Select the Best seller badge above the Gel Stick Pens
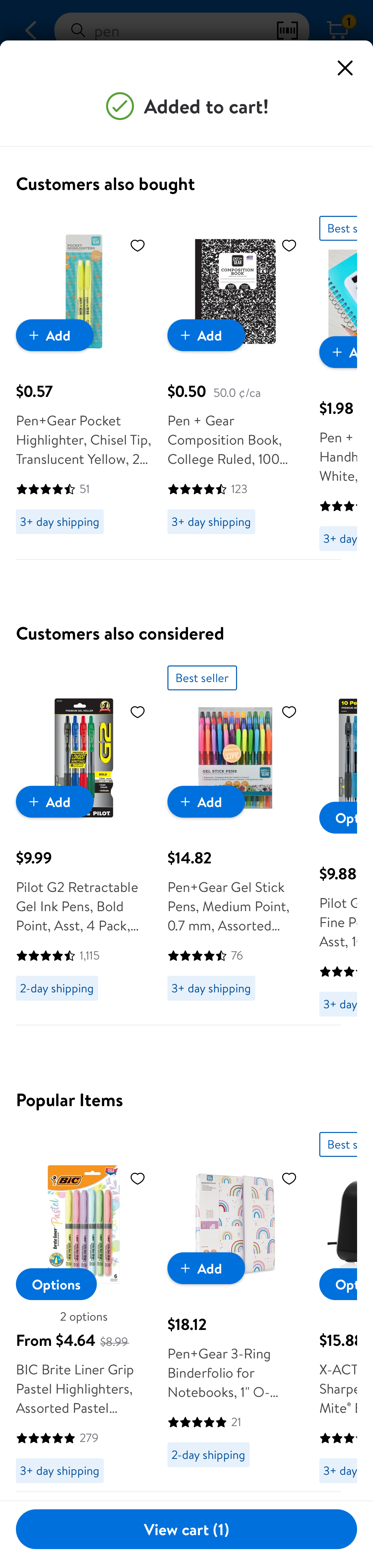The image size is (373, 1568). click(x=201, y=677)
